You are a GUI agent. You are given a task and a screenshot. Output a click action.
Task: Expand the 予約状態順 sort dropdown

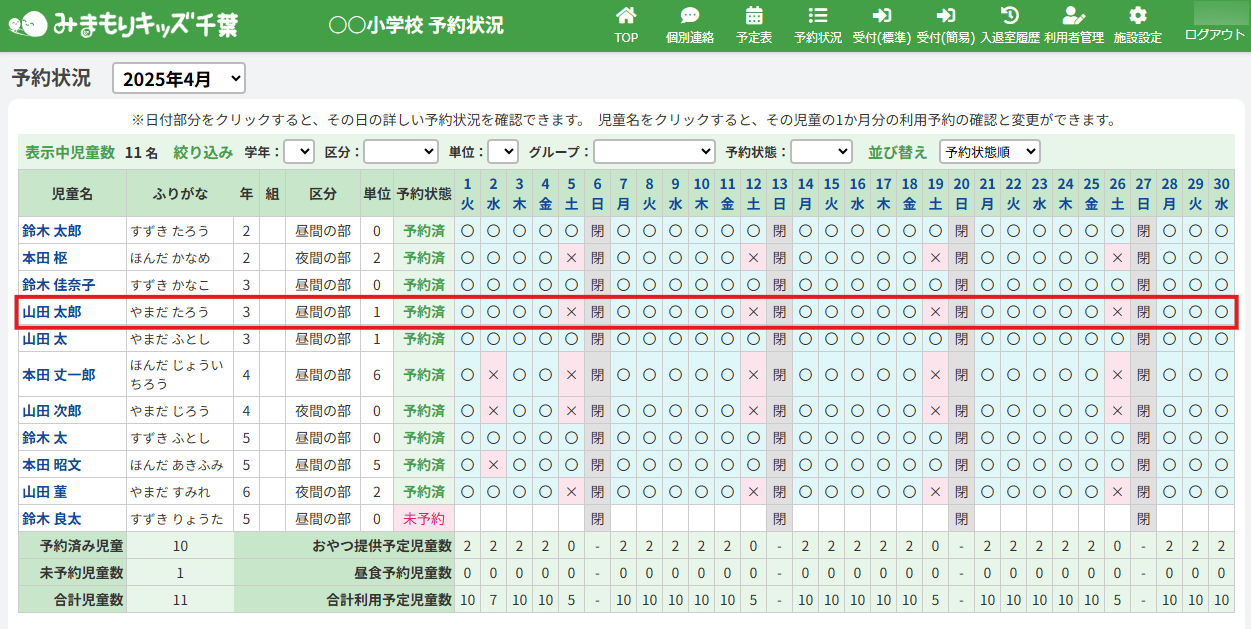tap(989, 152)
